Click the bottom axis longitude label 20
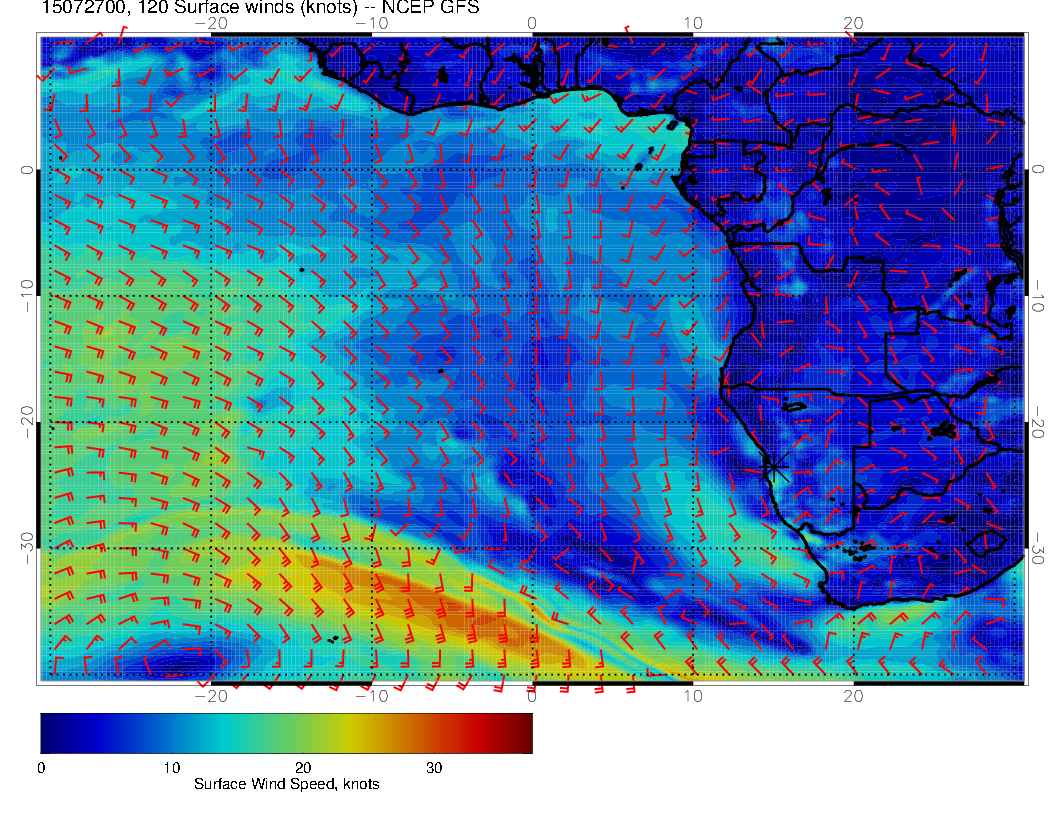Screen dimensions: 1056x816 point(853,696)
